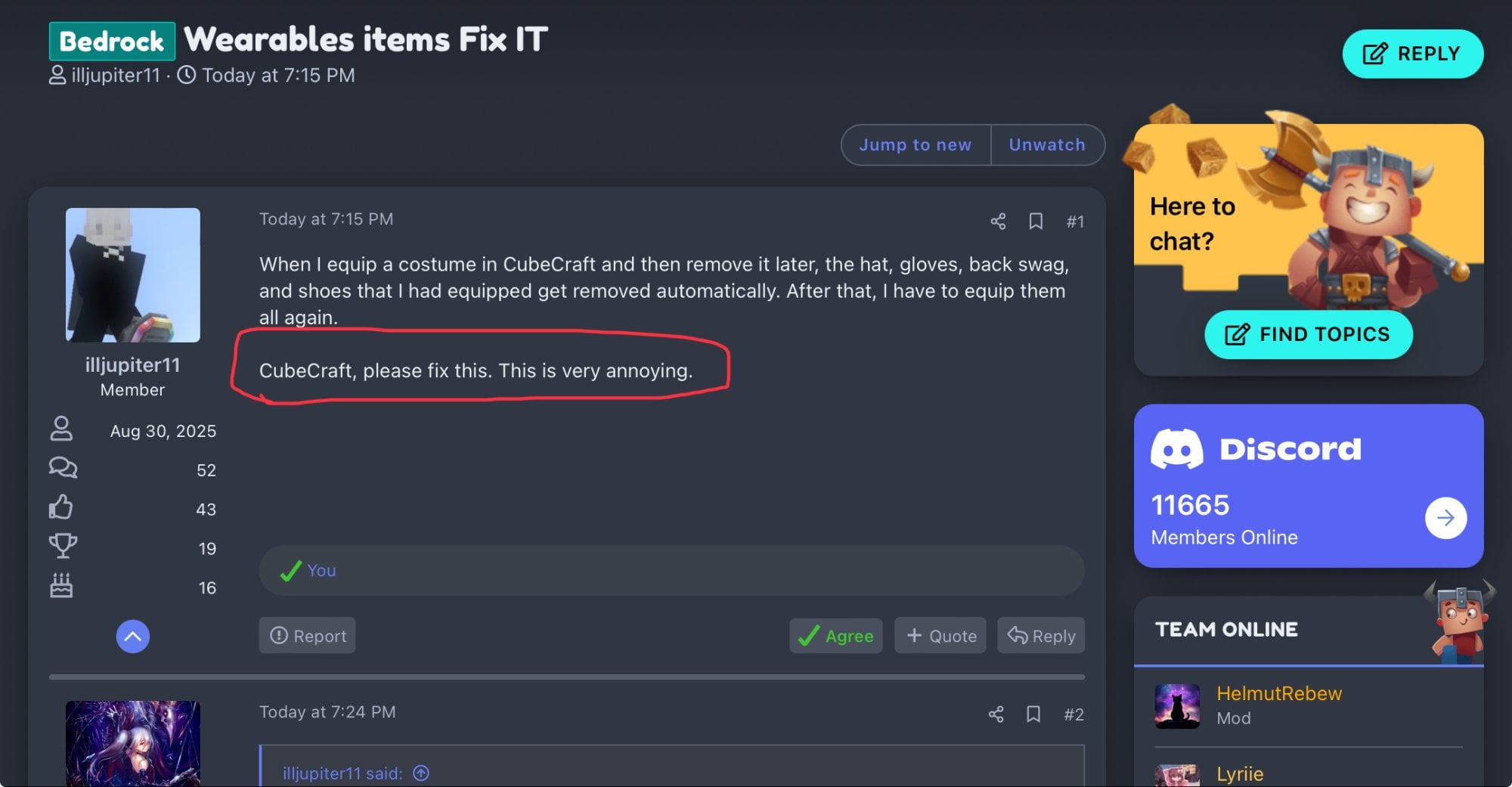Report the first post
This screenshot has height=787, width=1512.
coord(308,636)
